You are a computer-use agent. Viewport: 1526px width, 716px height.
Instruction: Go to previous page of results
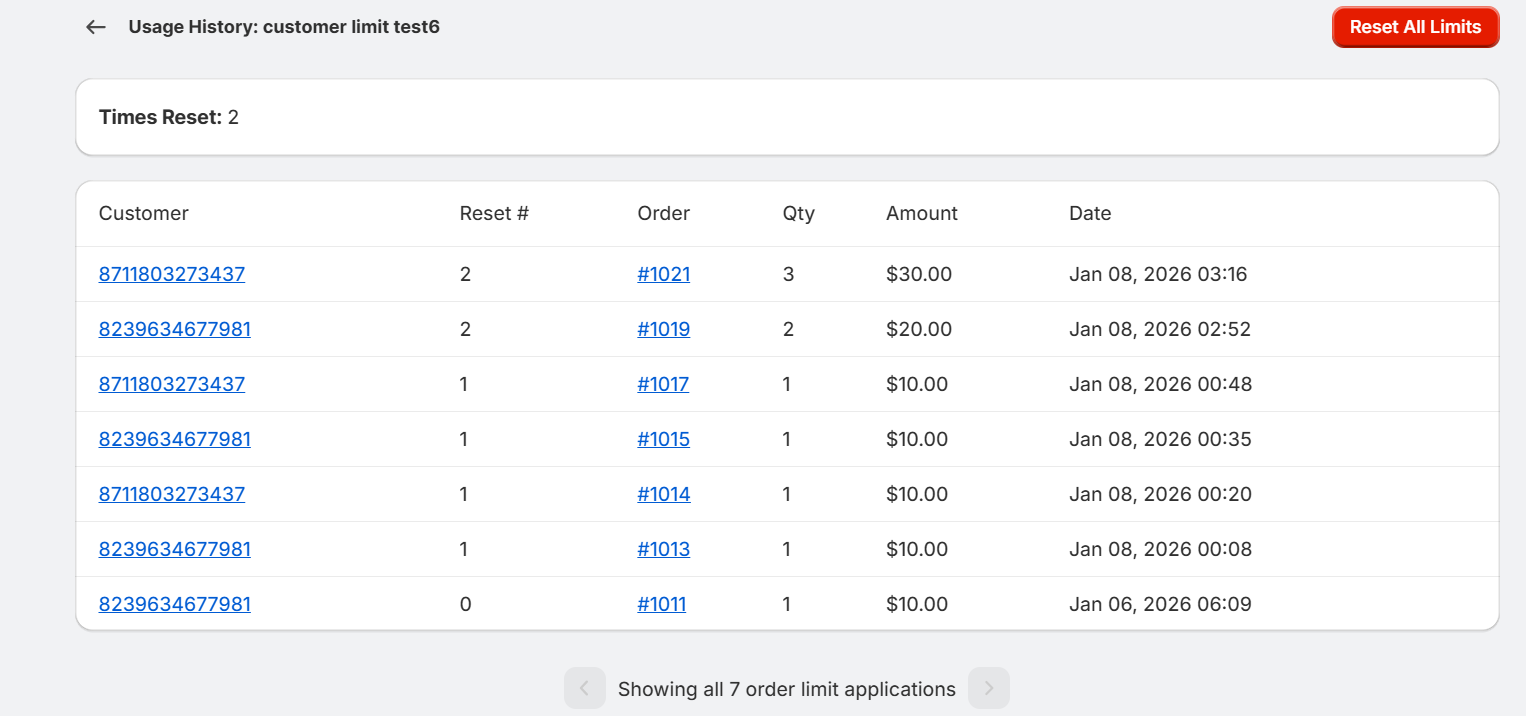click(x=585, y=689)
